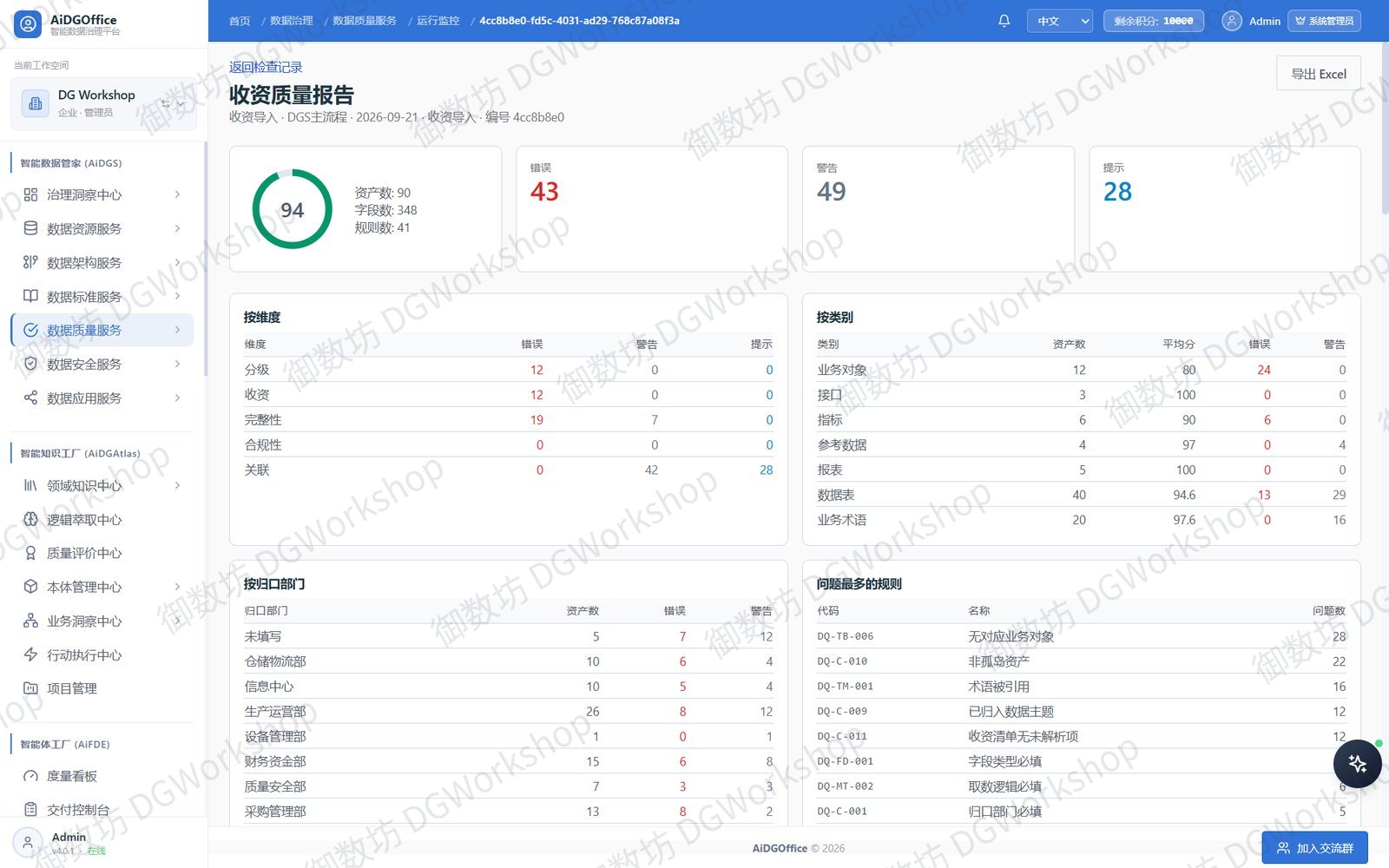Expand the 领域知识中心 menu chevron

point(177,485)
